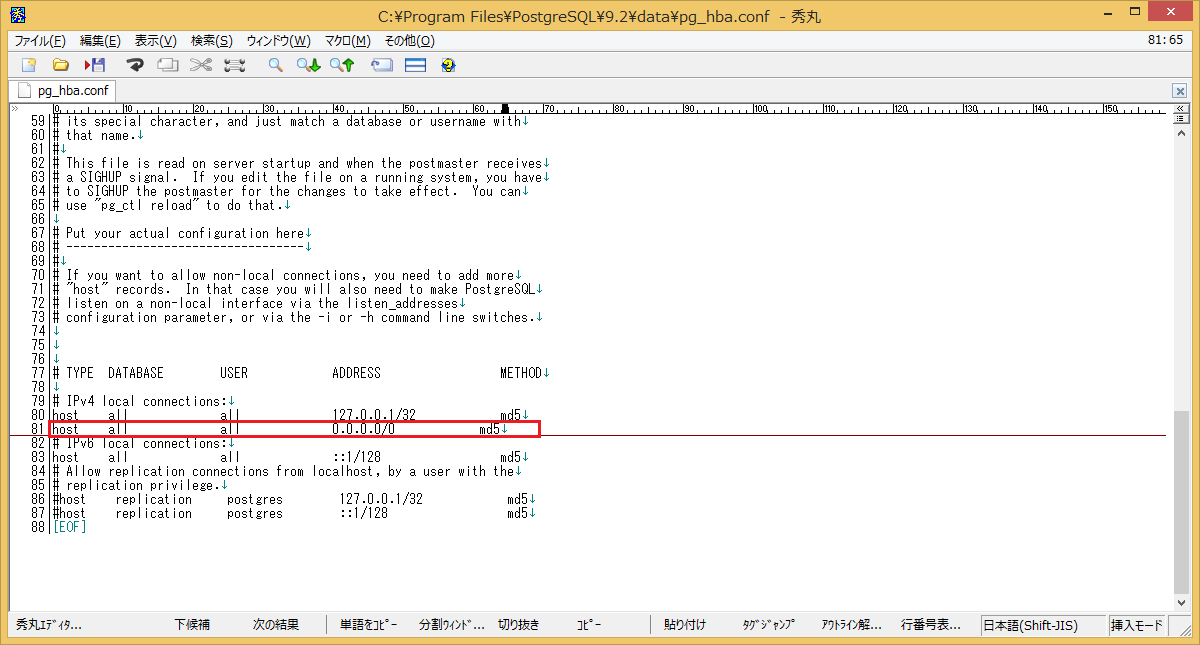
Task: Click the Copy icon in the toolbar
Action: [x=168, y=65]
